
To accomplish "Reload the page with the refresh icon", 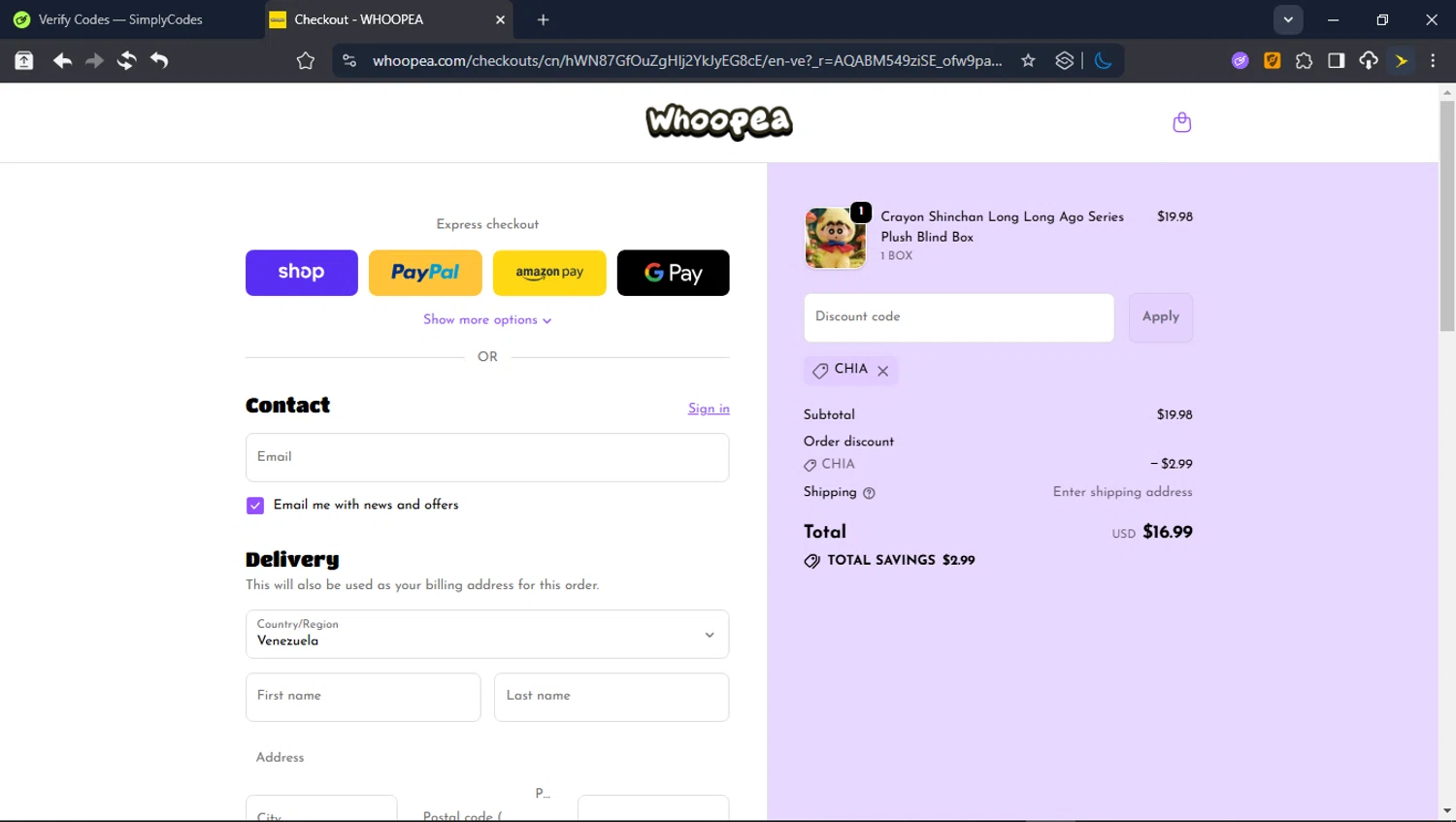I will [126, 60].
